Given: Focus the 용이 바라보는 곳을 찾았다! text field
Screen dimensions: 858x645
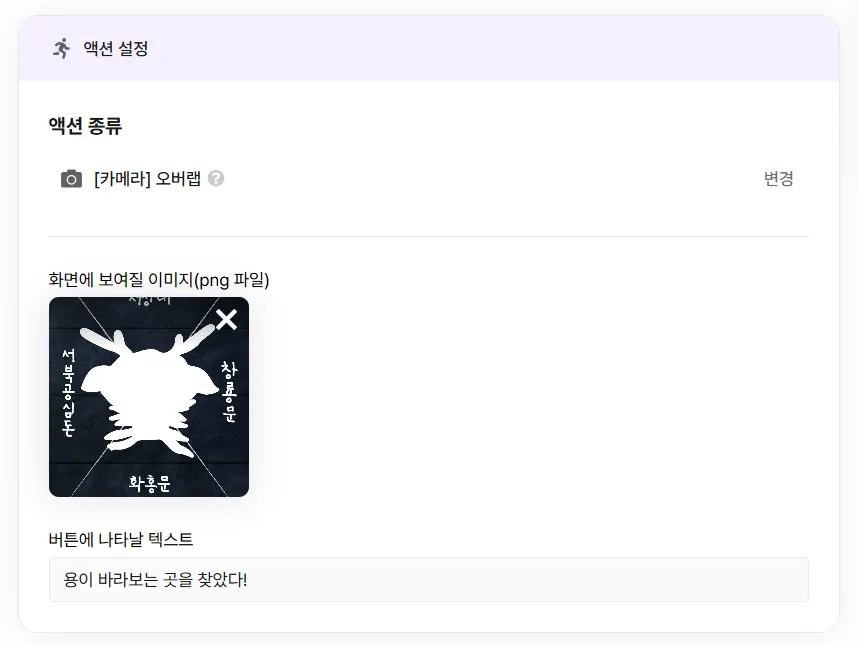Looking at the screenshot, I should tap(428, 579).
